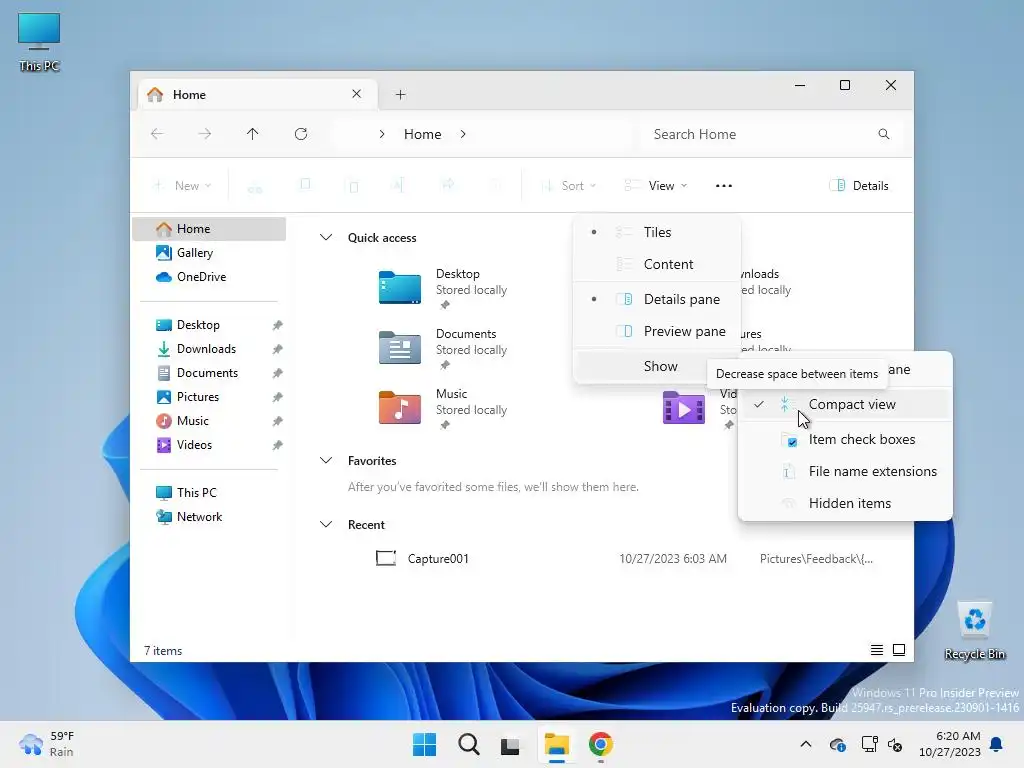Open the Show submenu
Viewport: 1024px width, 768px height.
(657, 366)
